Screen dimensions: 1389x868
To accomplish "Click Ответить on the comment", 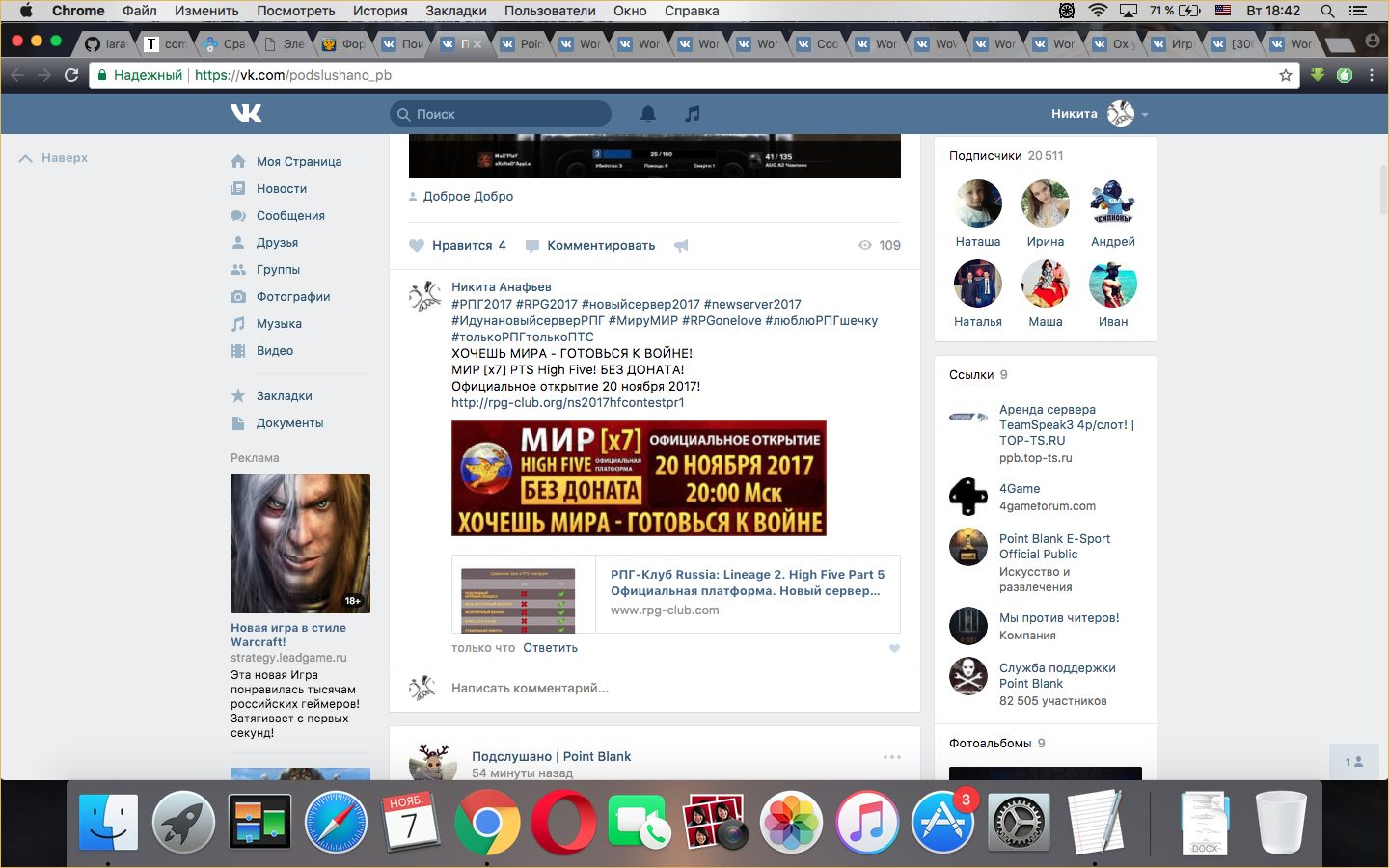I will pyautogui.click(x=550, y=648).
